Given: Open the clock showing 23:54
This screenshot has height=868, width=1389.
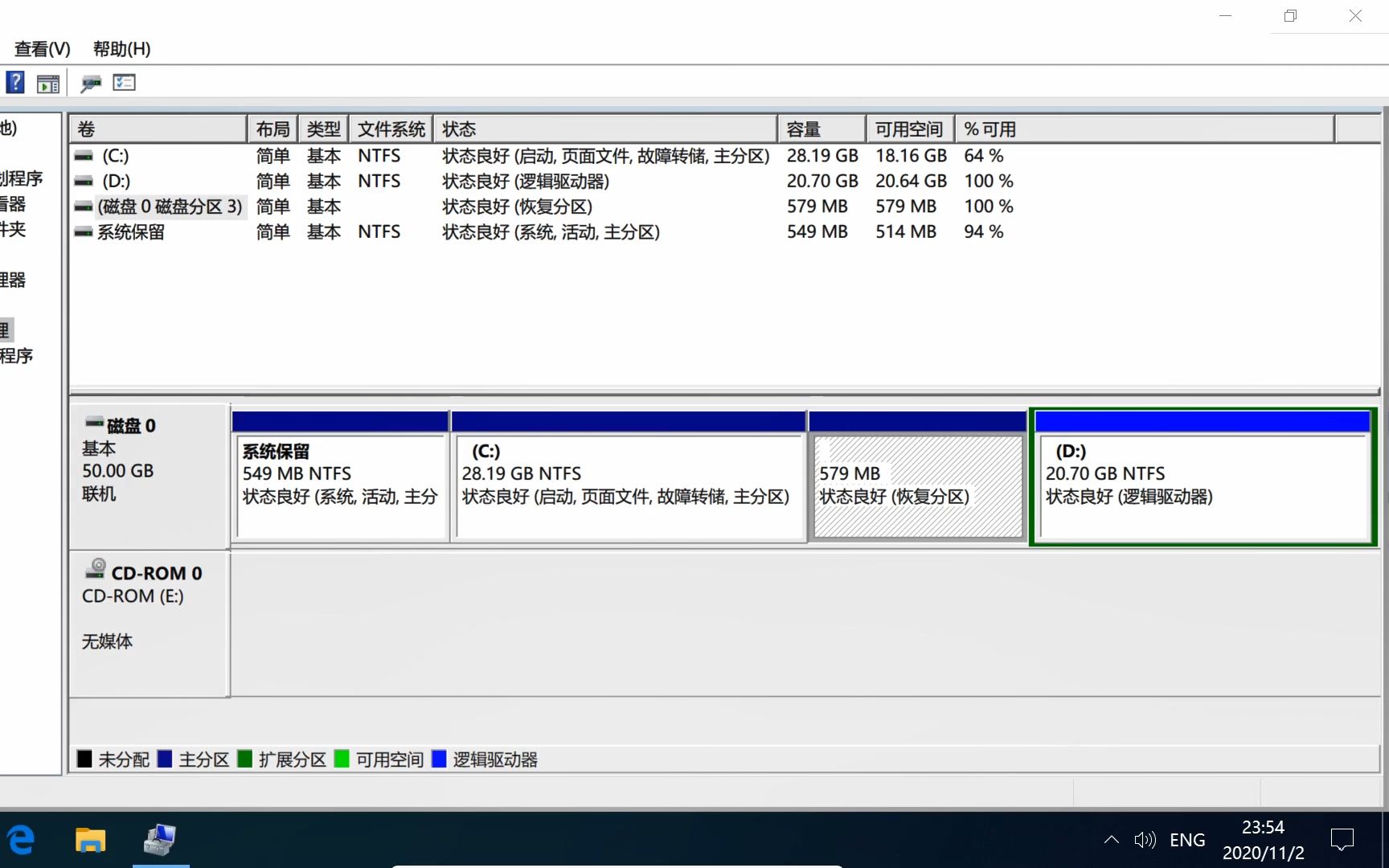Looking at the screenshot, I should (x=1264, y=840).
